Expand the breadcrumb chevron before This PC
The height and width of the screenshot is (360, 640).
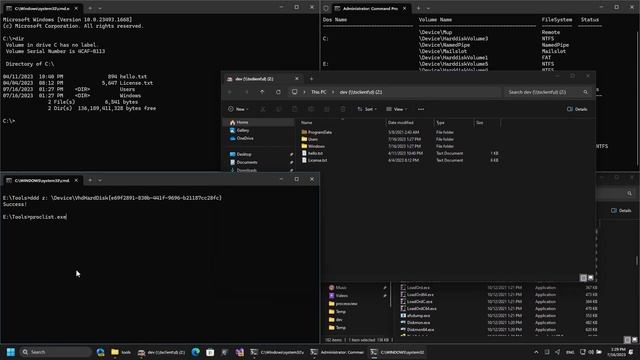(304, 92)
